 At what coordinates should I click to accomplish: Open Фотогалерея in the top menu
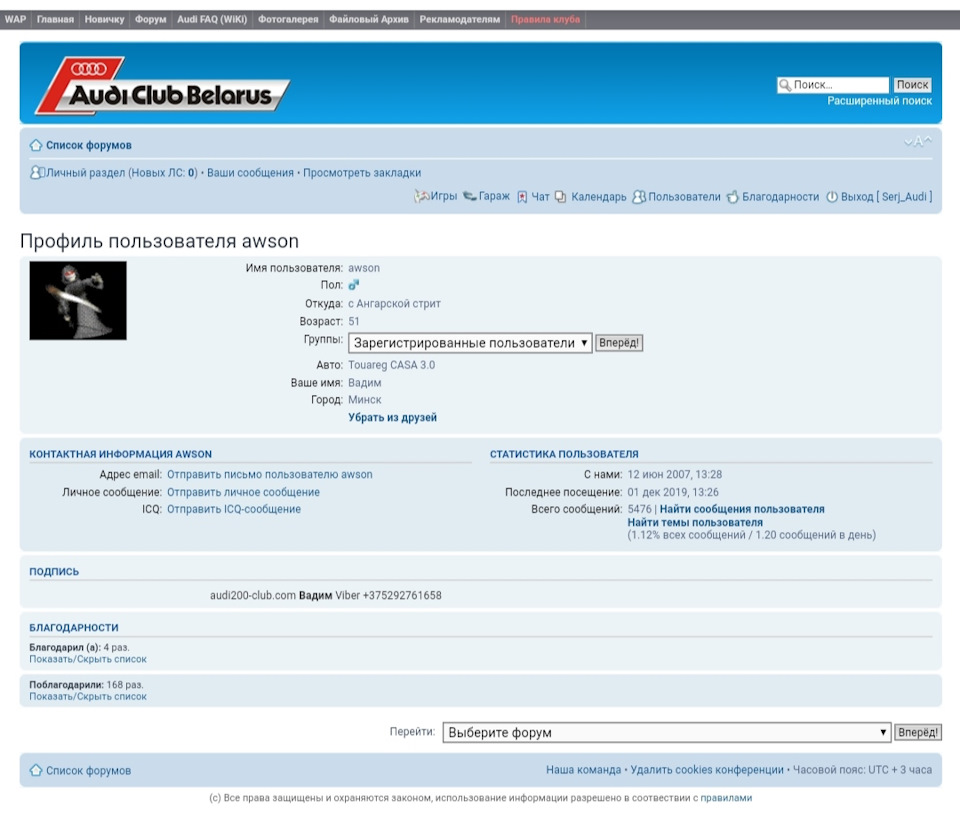(288, 19)
